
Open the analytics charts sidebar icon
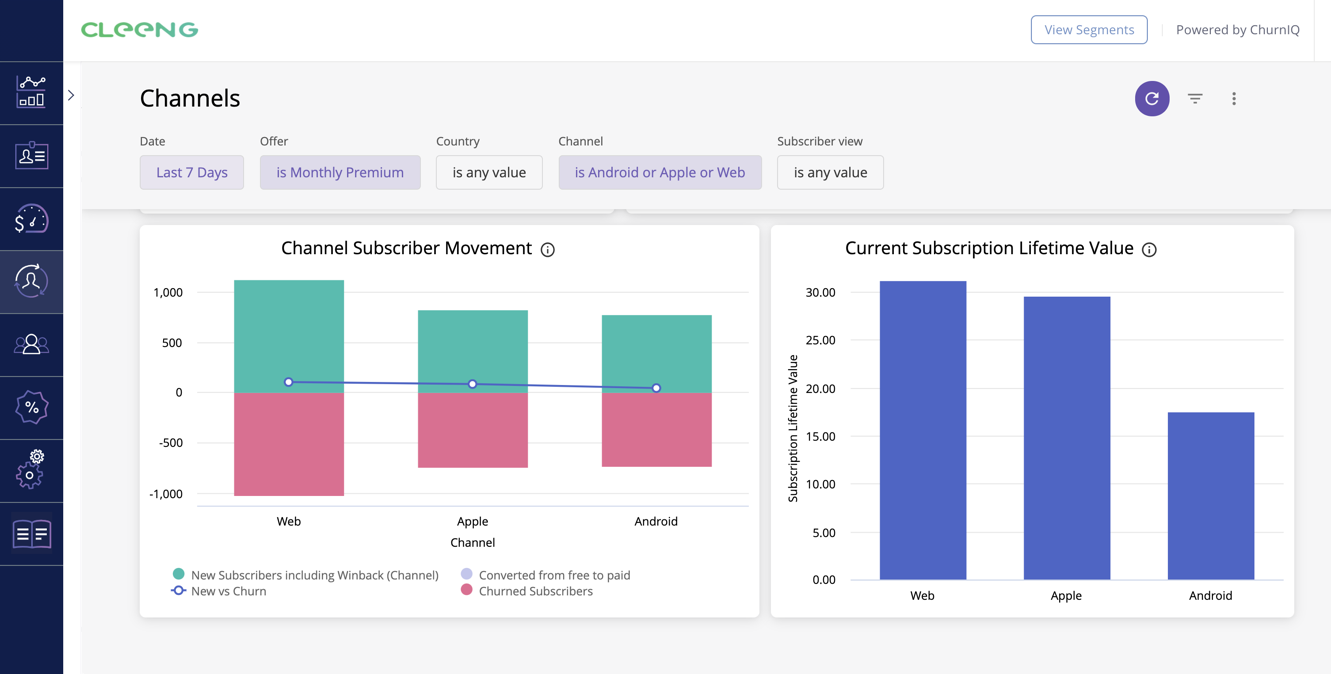(31, 92)
